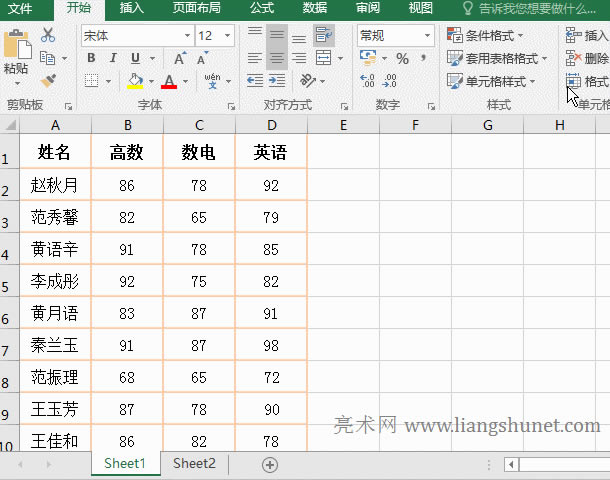Add a new sheet with plus icon

pyautogui.click(x=269, y=464)
